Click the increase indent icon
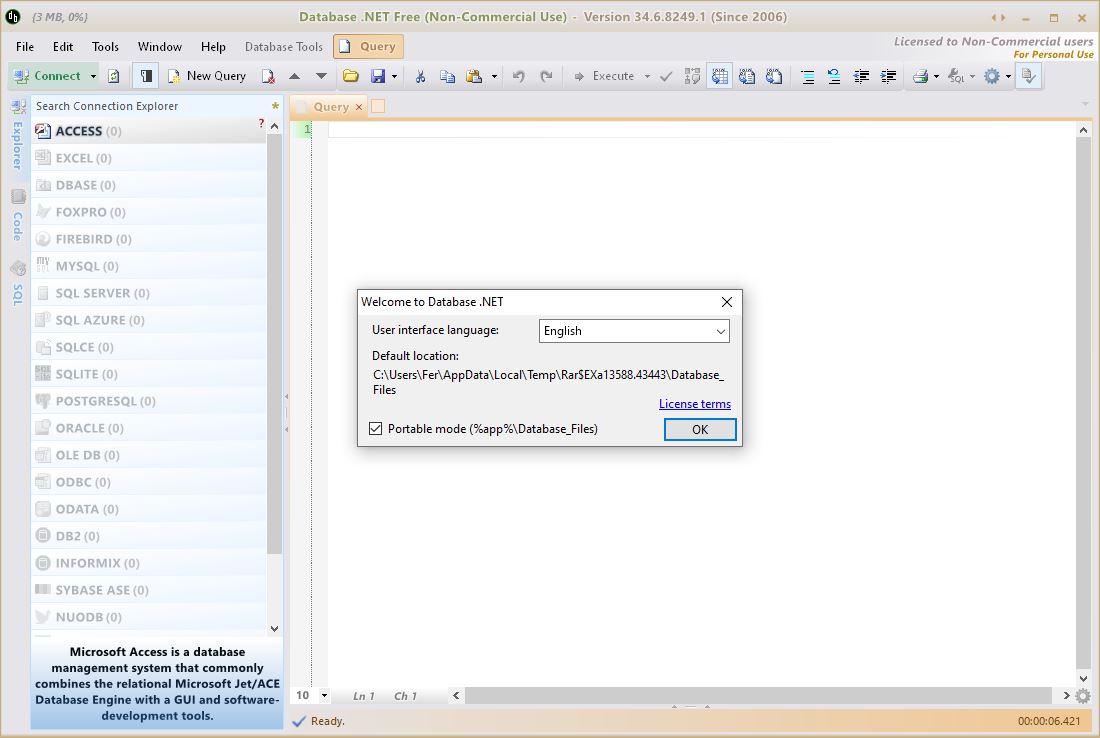This screenshot has height=738, width=1100. pyautogui.click(x=888, y=76)
